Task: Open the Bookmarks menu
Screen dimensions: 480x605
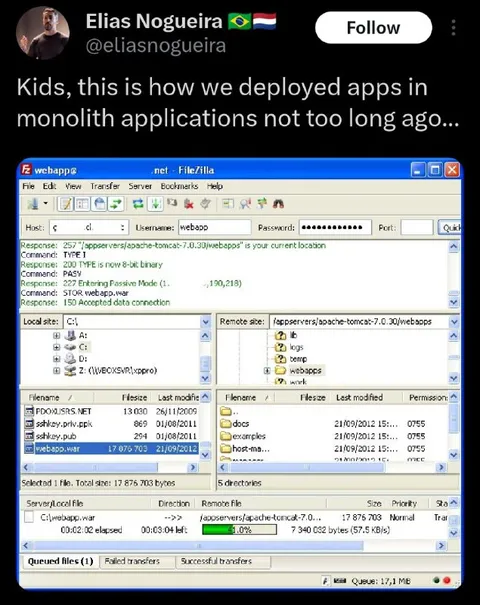Action: pyautogui.click(x=179, y=186)
